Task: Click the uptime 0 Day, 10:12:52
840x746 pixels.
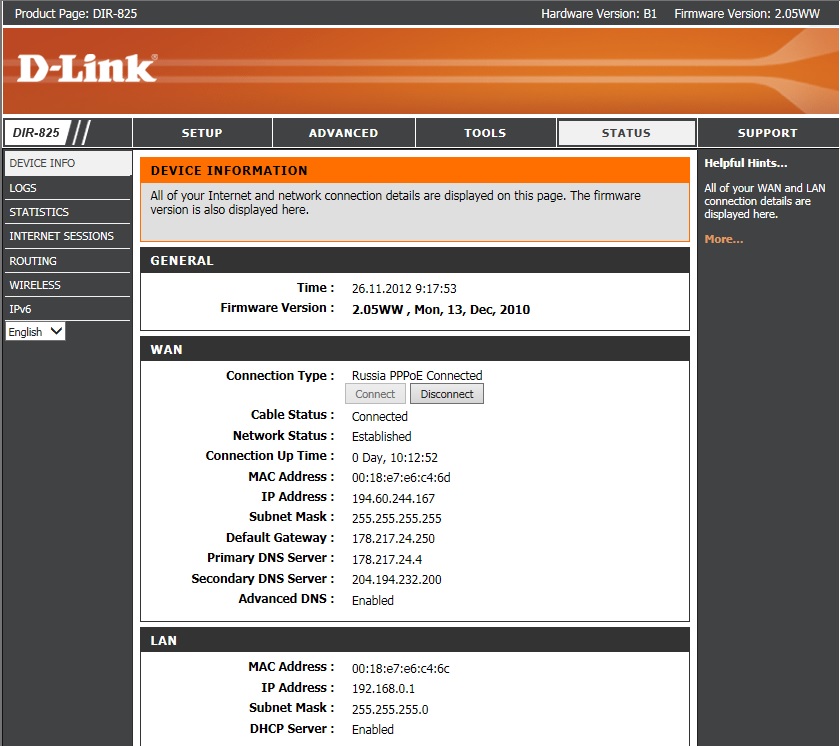Action: 395,457
